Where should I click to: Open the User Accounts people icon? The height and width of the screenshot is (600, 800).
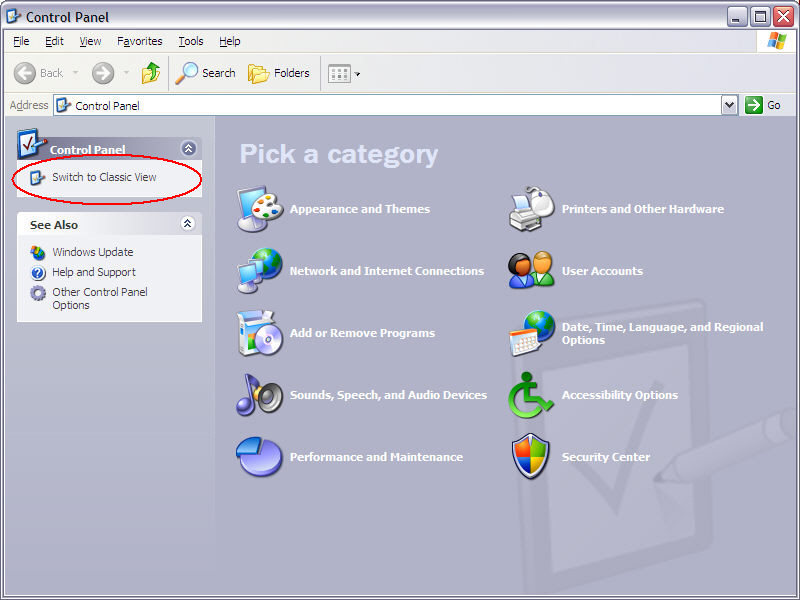pos(531,270)
